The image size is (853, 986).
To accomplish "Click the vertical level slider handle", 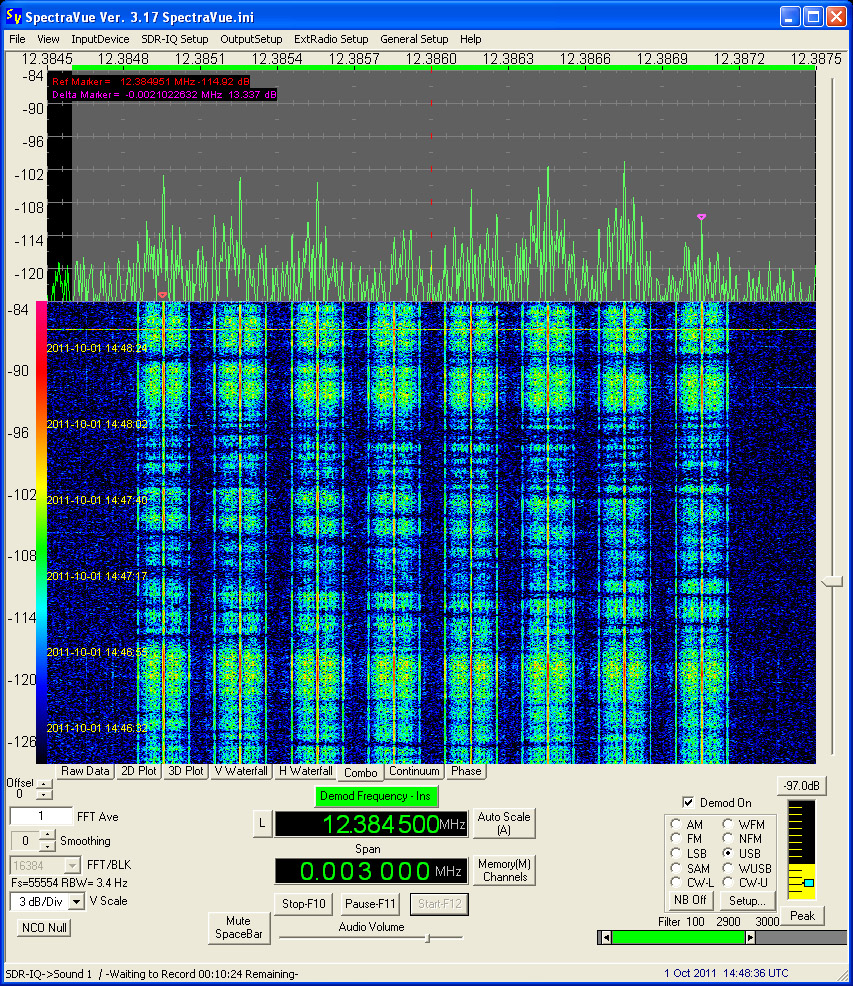I will coord(832,582).
